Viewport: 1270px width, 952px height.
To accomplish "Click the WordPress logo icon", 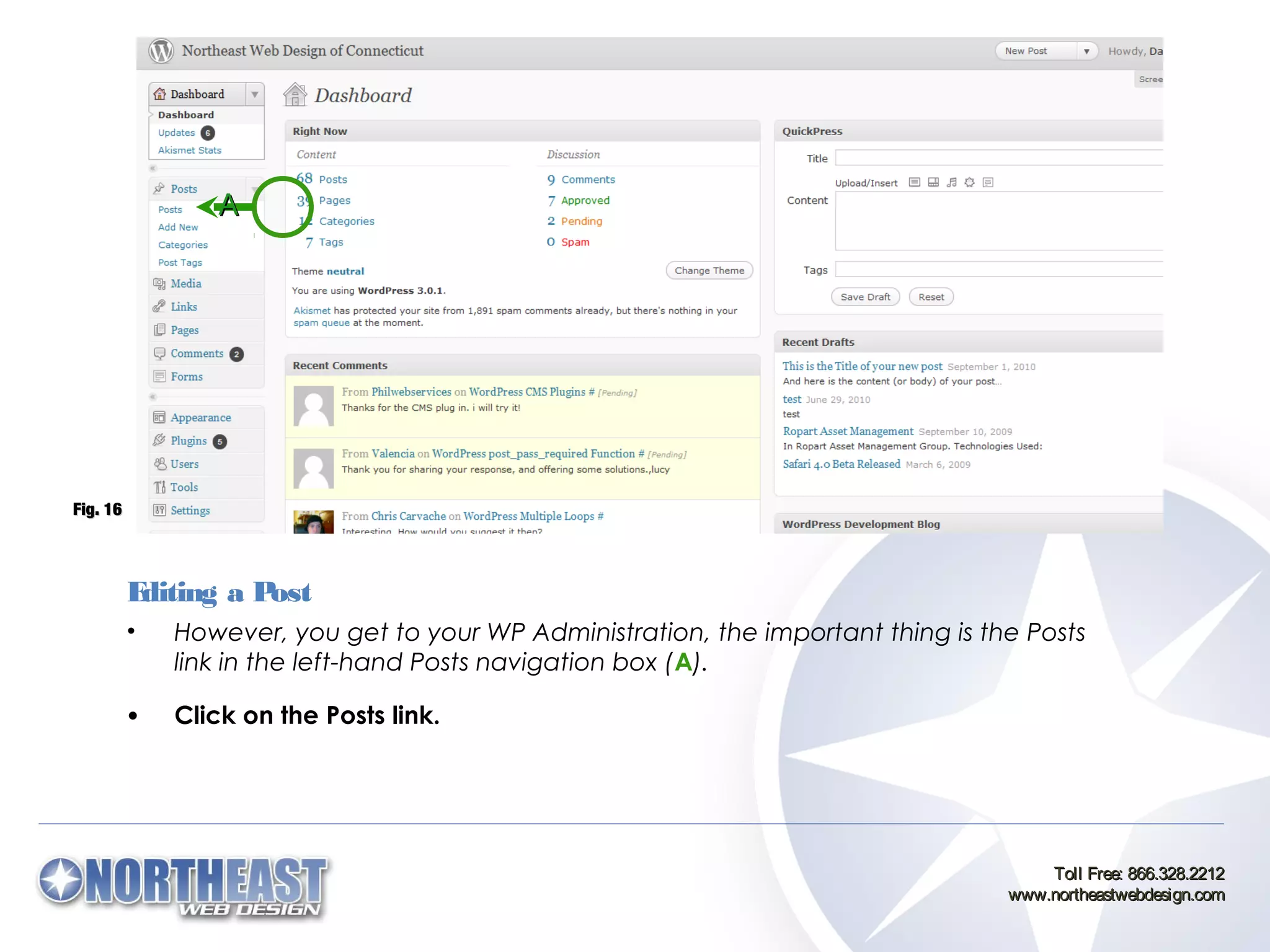I will click(161, 51).
